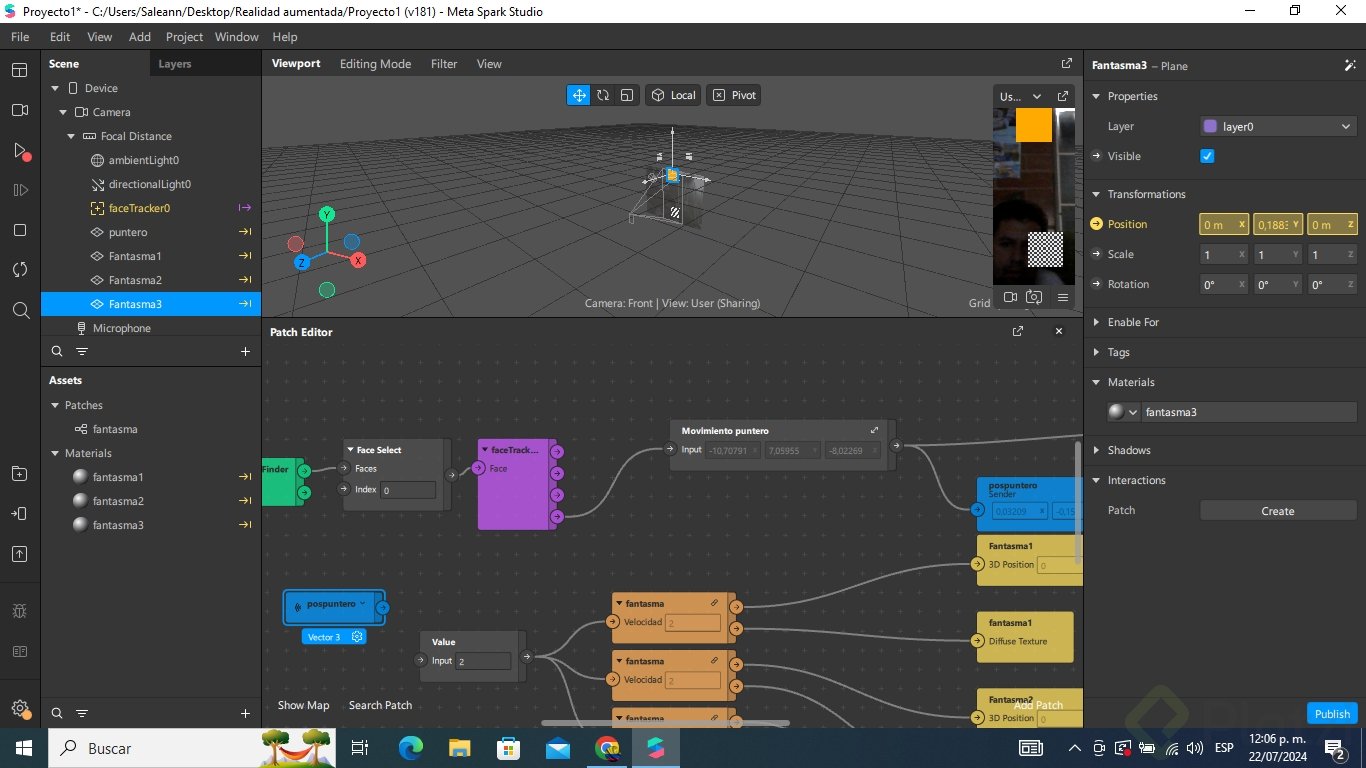The width and height of the screenshot is (1366, 768).
Task: Open the Layer dropdown showing layer0
Action: [x=1277, y=126]
